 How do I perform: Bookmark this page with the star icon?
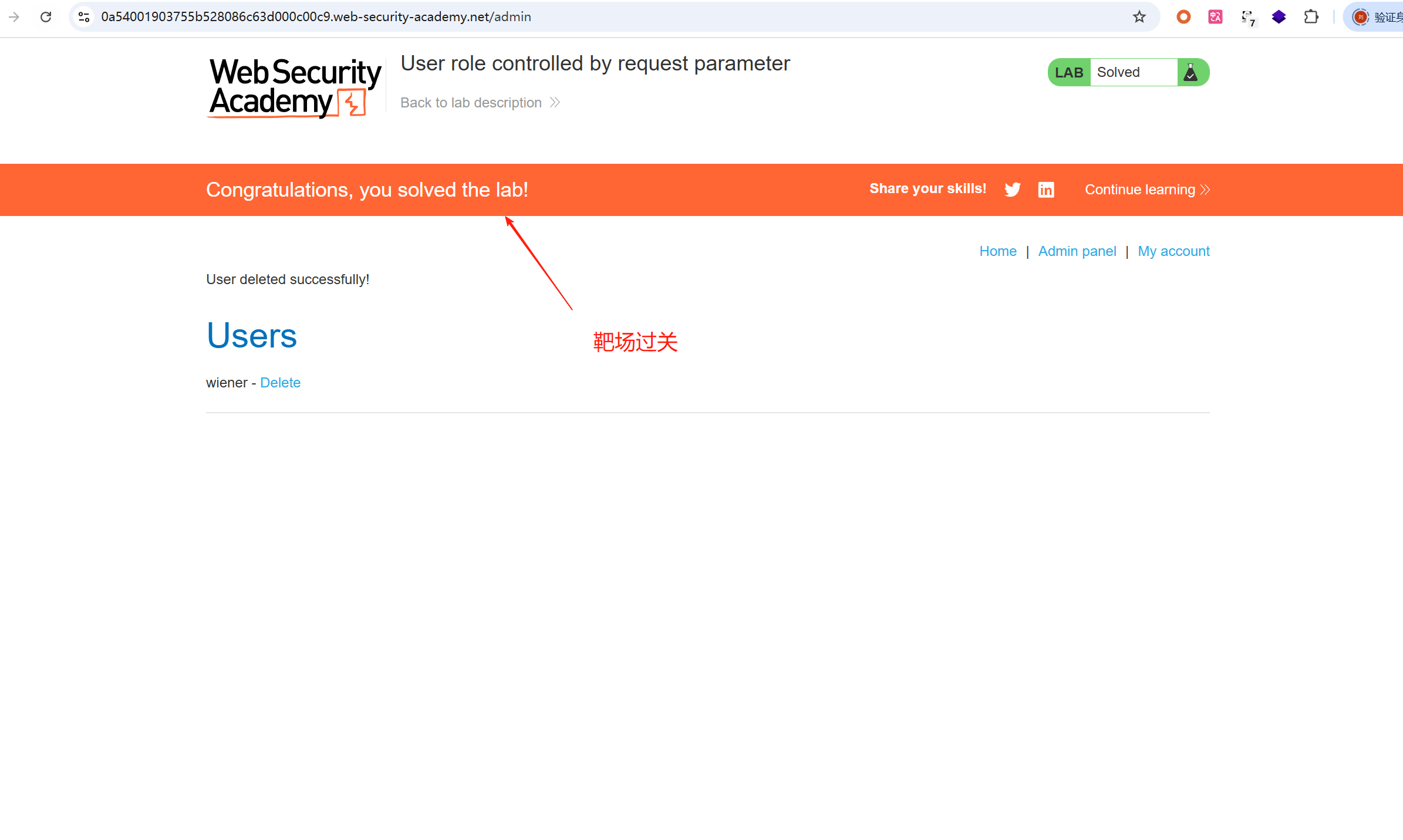pyautogui.click(x=1139, y=17)
